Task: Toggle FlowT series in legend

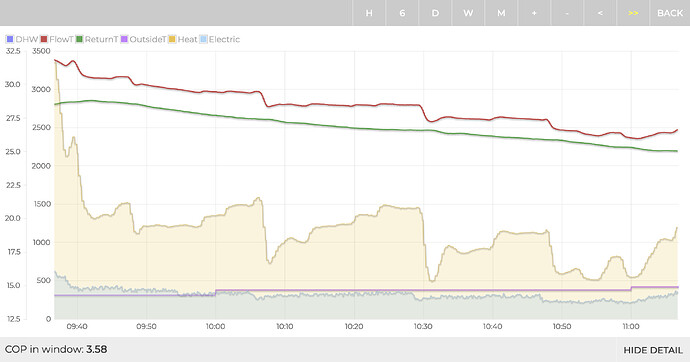Action: point(57,39)
